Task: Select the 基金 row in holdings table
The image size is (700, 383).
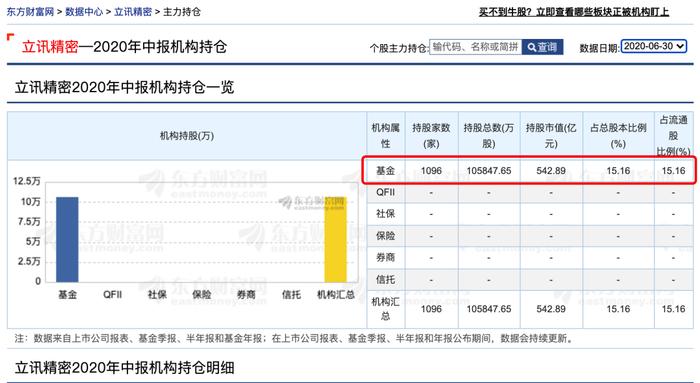Action: pyautogui.click(x=529, y=171)
